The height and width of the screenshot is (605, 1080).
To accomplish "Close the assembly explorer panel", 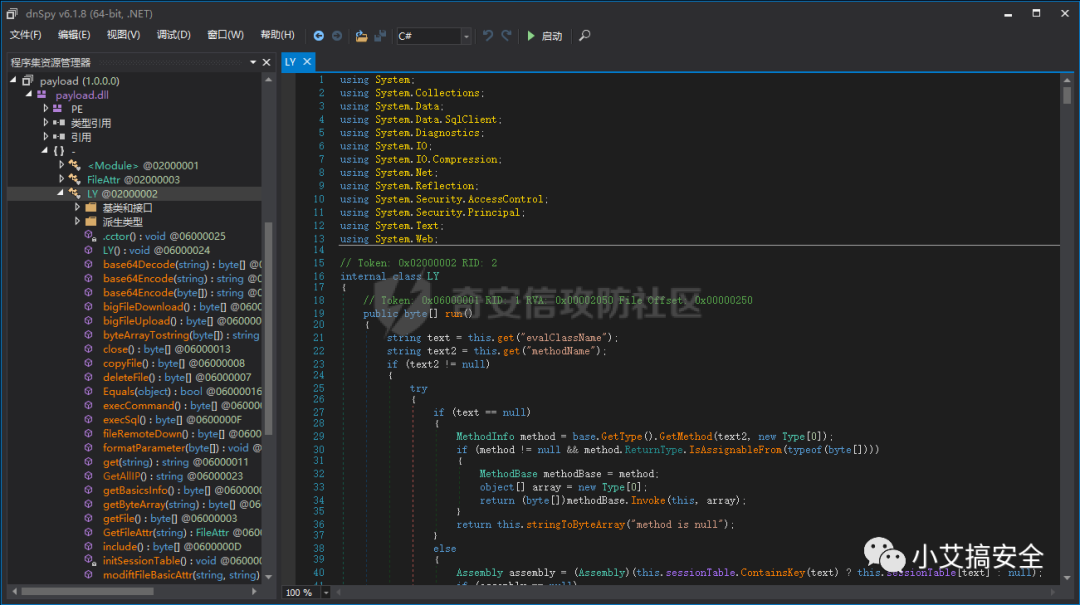I will (x=267, y=62).
